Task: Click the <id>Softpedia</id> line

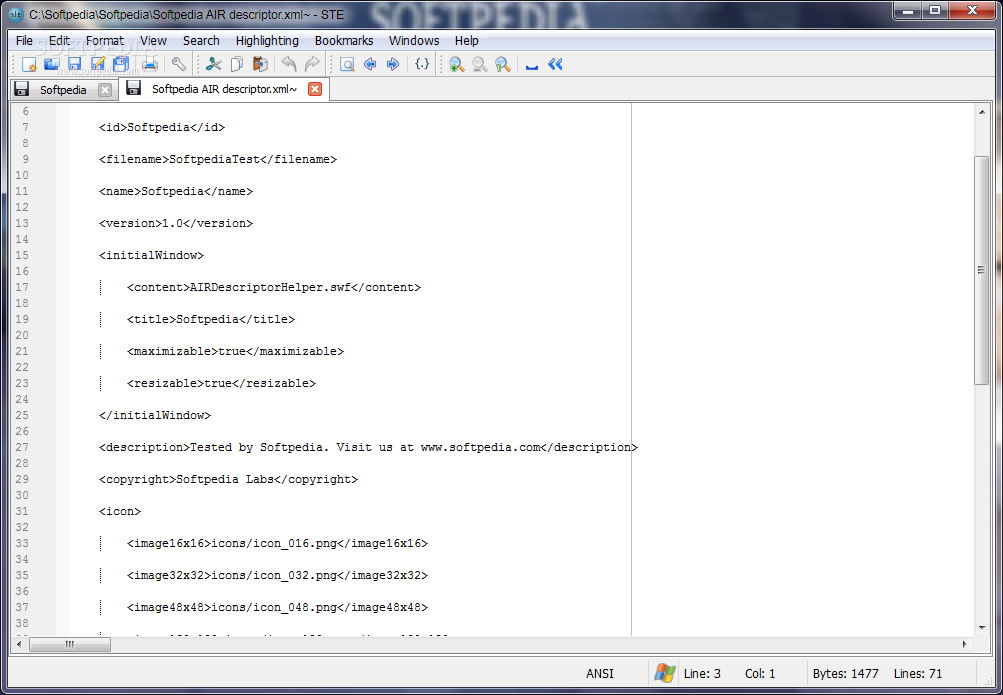Action: tap(162, 127)
